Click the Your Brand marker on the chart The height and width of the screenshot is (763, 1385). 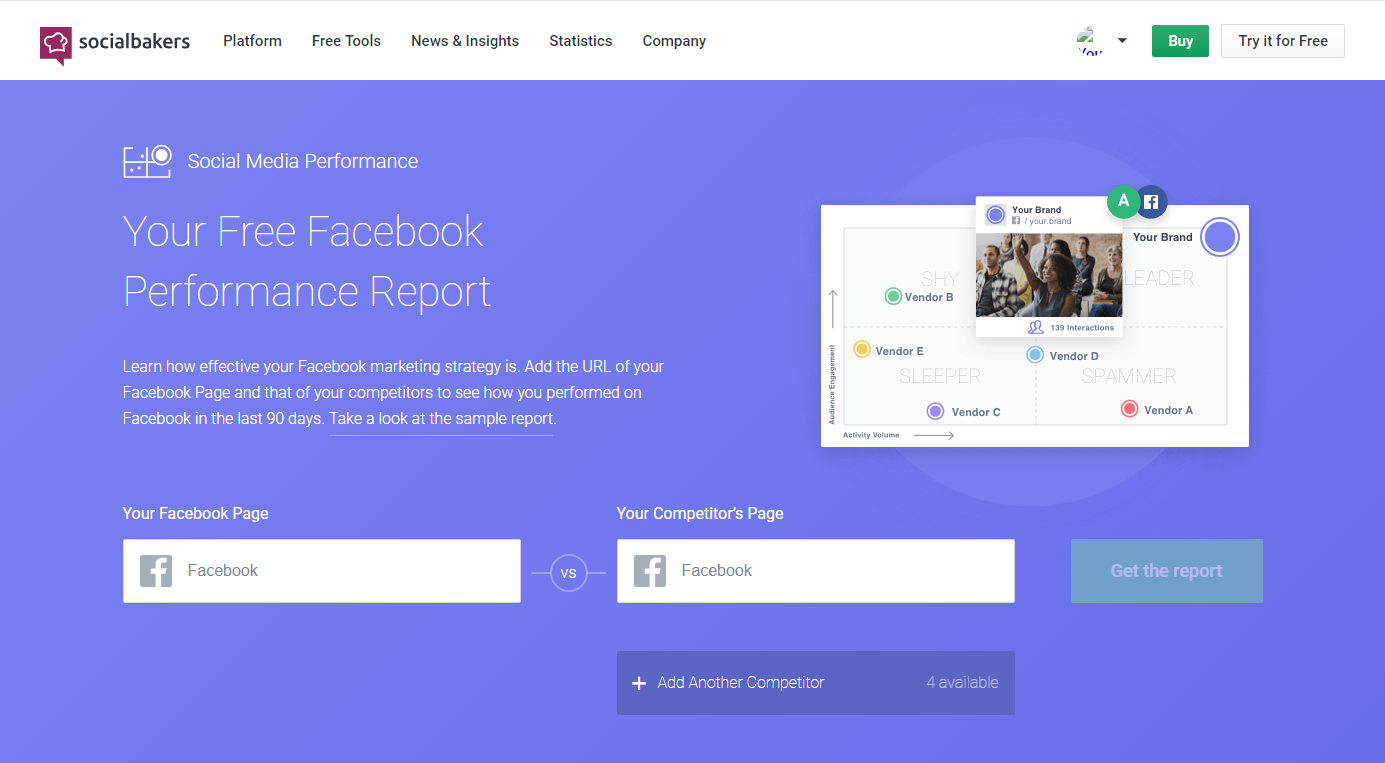point(1220,237)
